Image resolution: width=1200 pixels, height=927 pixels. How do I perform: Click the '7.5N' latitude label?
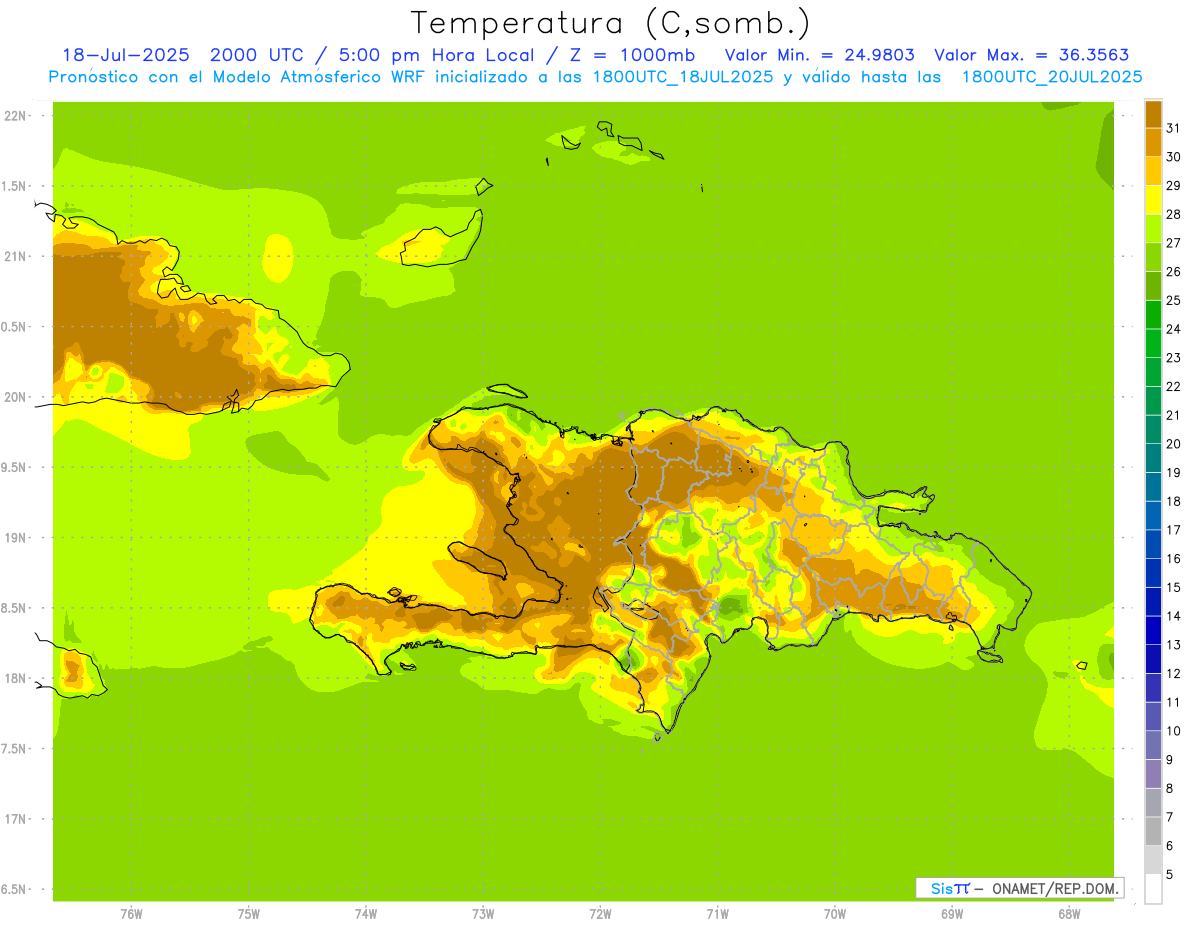point(14,749)
